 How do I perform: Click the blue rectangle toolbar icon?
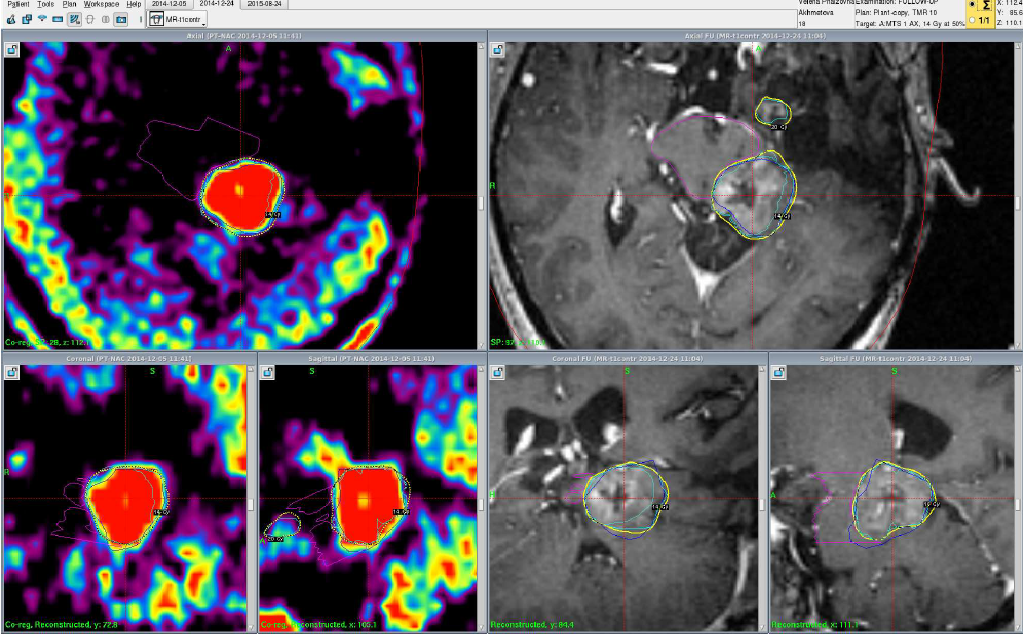coord(58,19)
